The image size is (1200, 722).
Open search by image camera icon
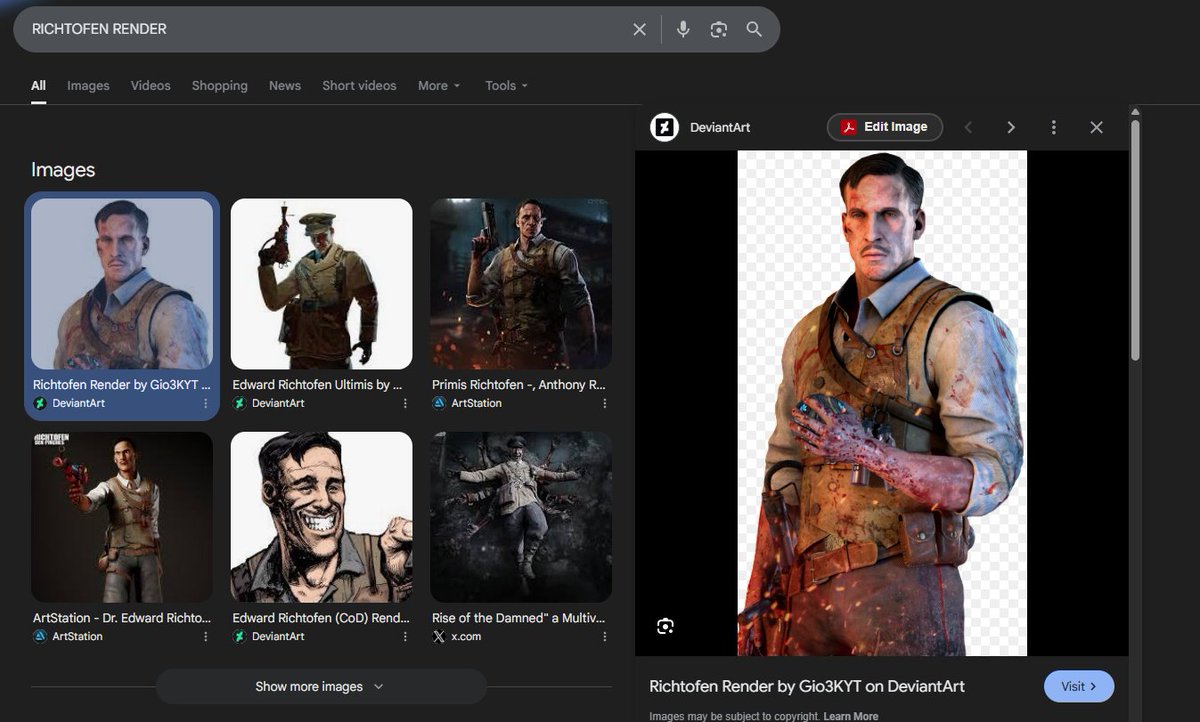click(x=718, y=29)
